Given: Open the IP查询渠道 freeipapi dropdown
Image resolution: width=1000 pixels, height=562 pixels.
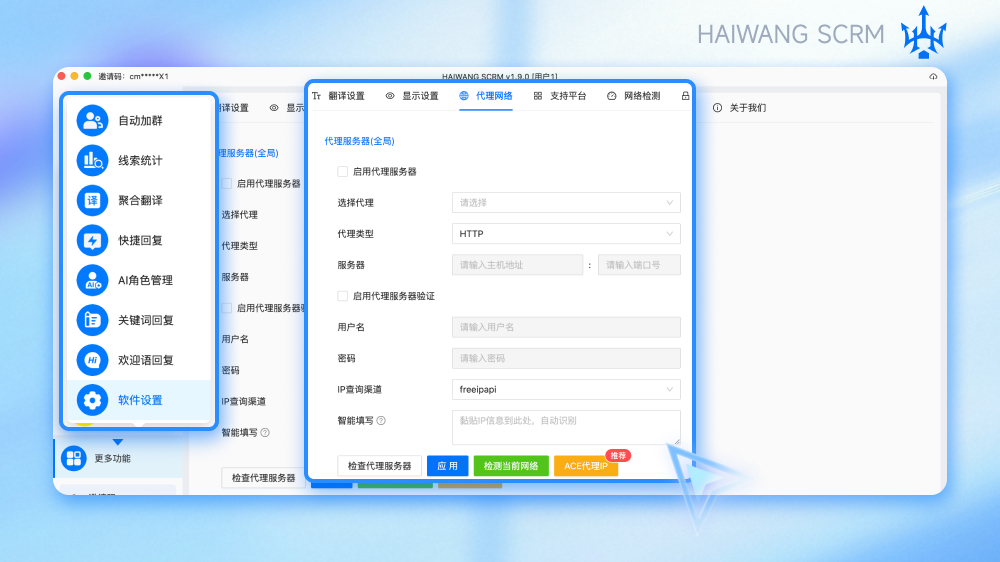Looking at the screenshot, I should 566,390.
